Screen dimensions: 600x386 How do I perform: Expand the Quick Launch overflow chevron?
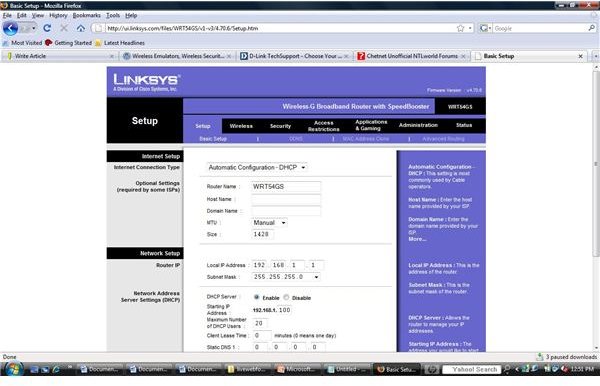(x=70, y=367)
